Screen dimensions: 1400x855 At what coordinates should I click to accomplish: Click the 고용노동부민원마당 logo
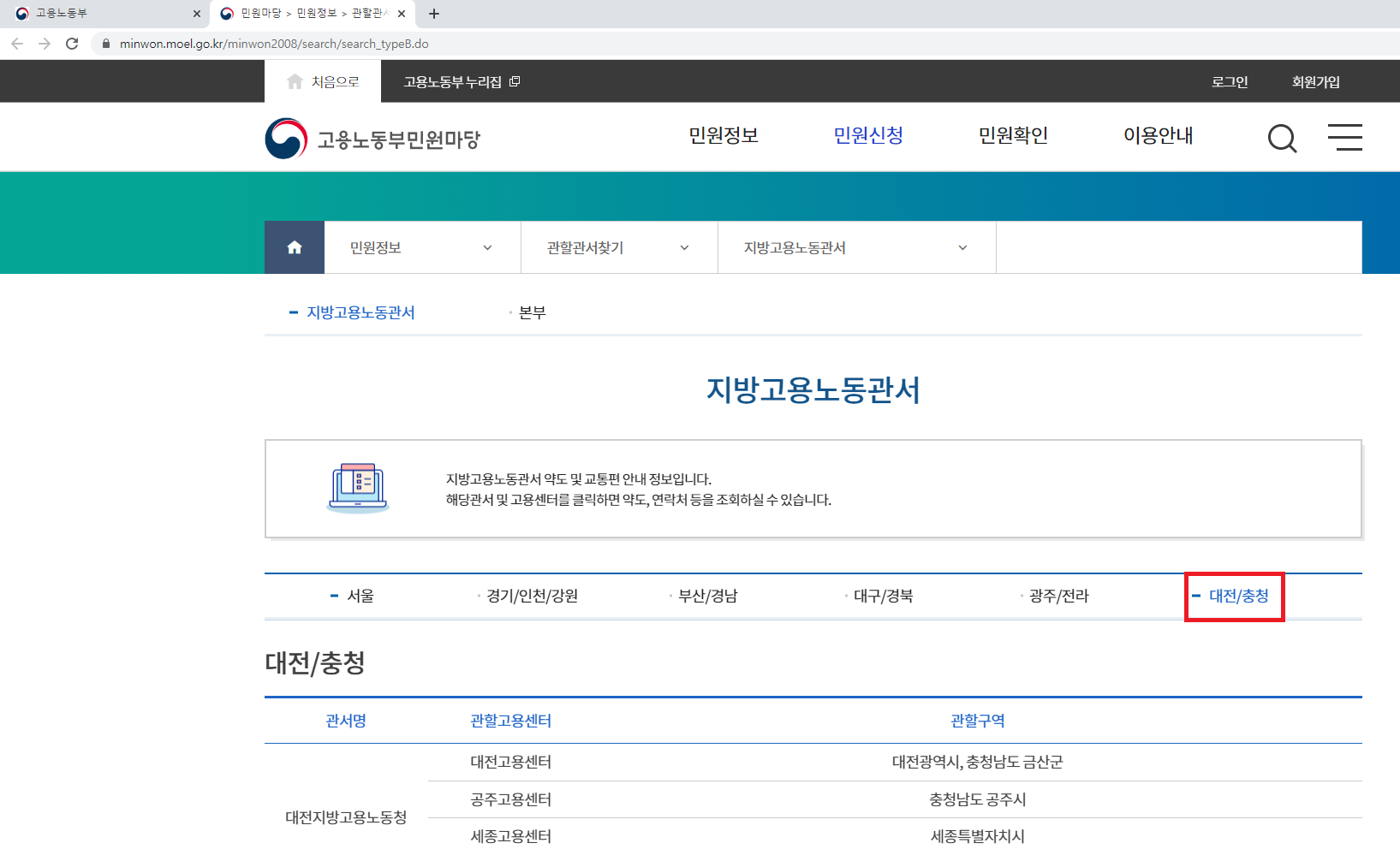(x=372, y=137)
